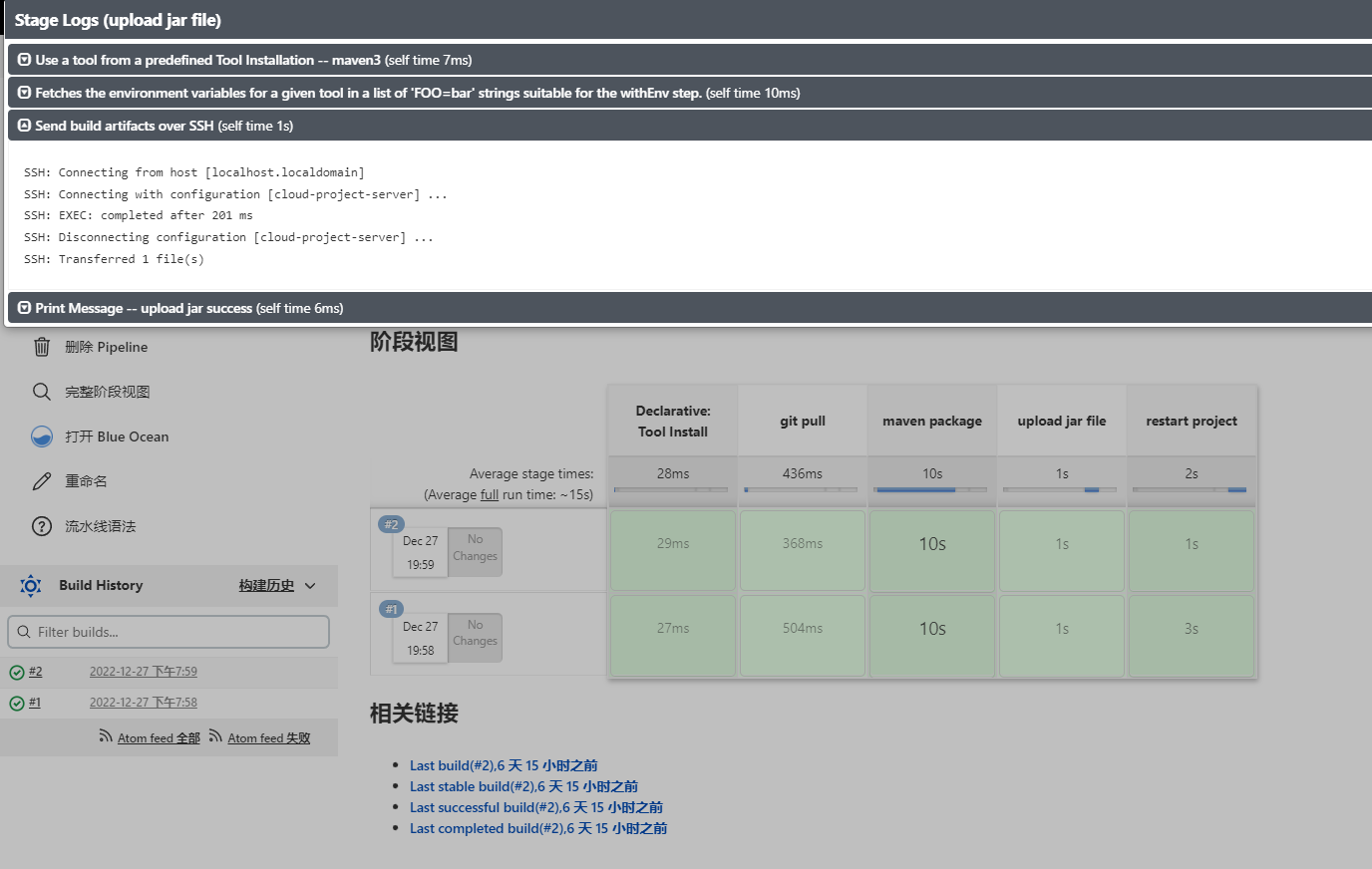Open Last successful build(#2) link
Viewport: 1372px width, 869px height.
536,807
